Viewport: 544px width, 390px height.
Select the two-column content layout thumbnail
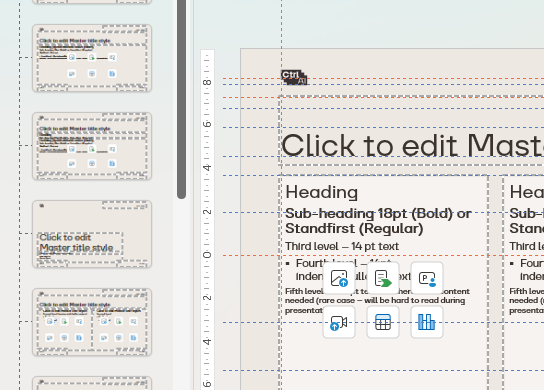pos(92,322)
